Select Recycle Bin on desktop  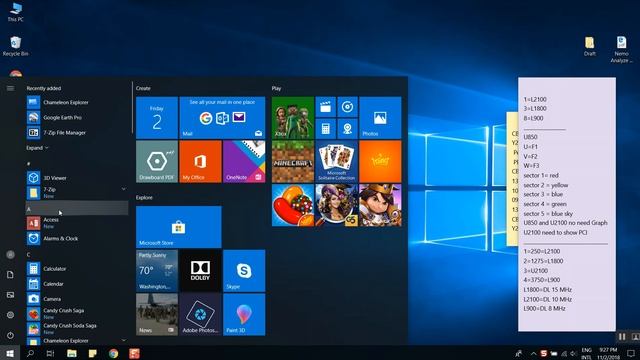coord(16,46)
